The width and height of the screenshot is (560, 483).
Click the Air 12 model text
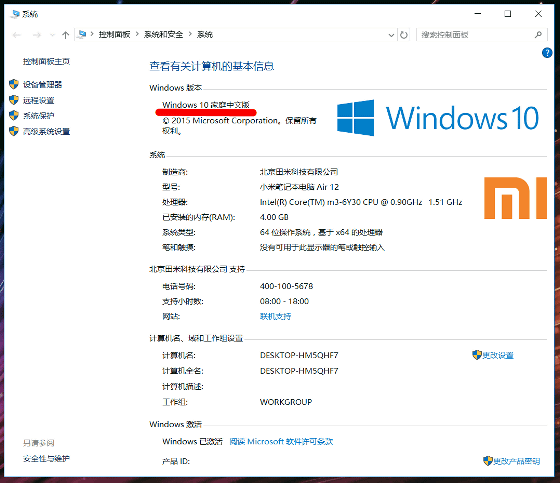[299, 187]
